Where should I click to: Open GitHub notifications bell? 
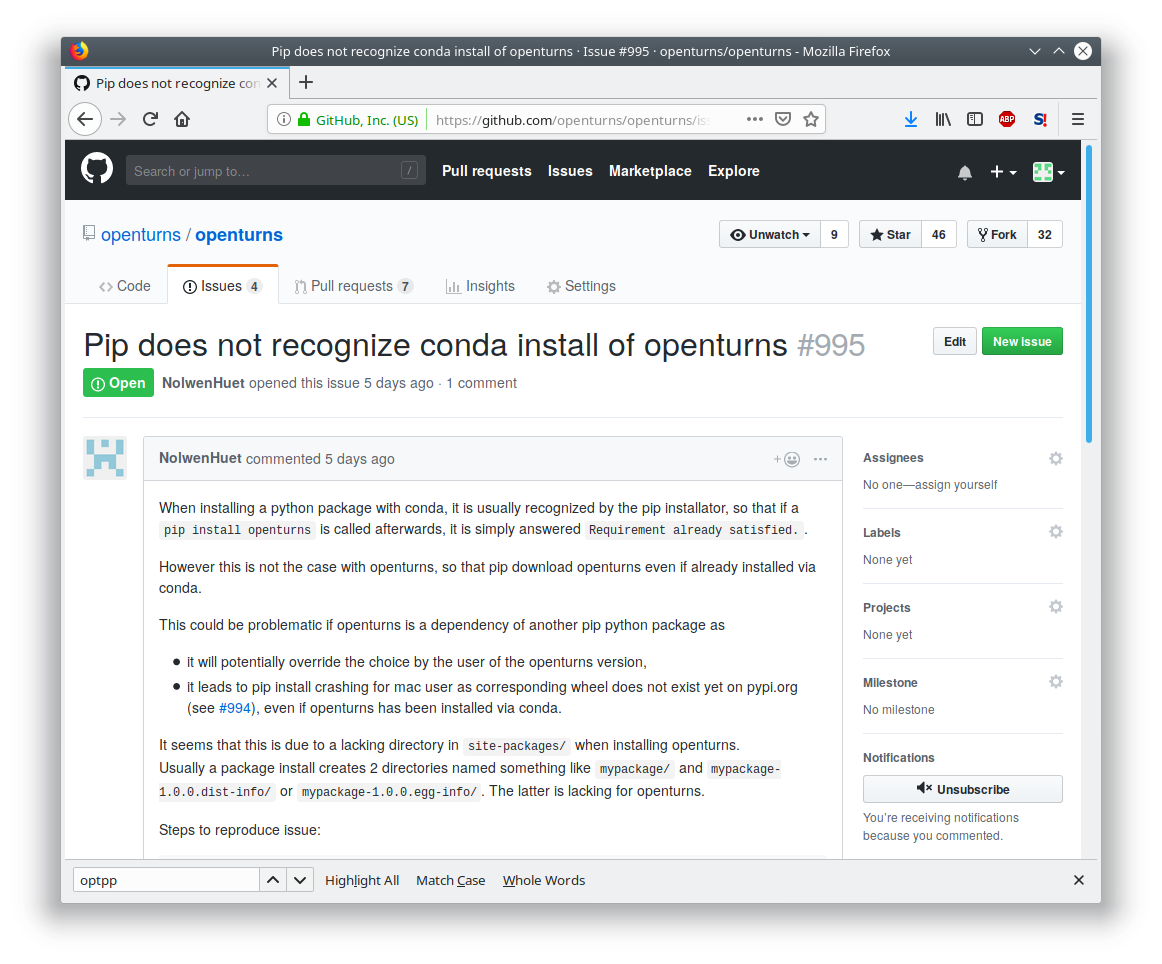964,172
